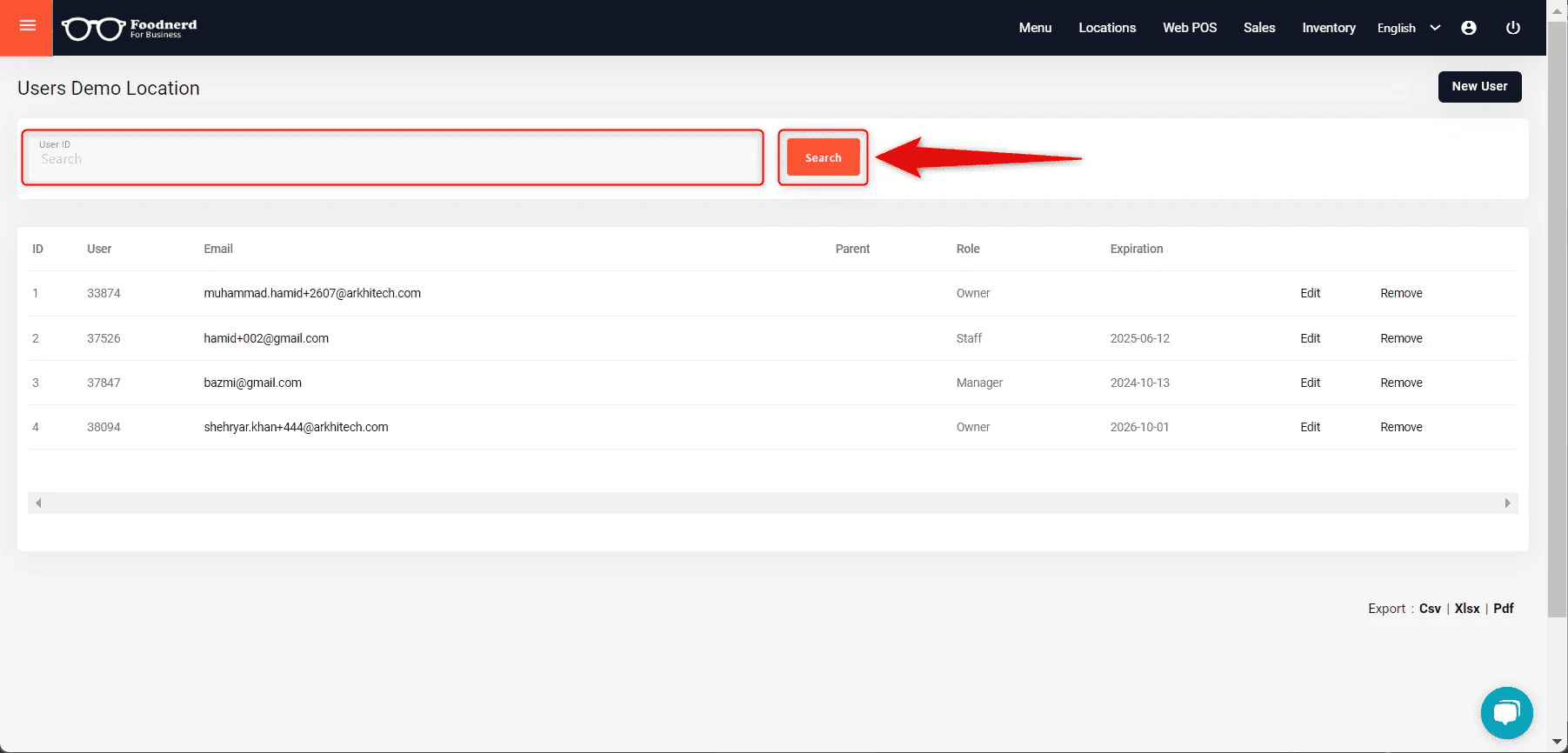
Task: Open the Sales navigation item
Action: tap(1259, 28)
